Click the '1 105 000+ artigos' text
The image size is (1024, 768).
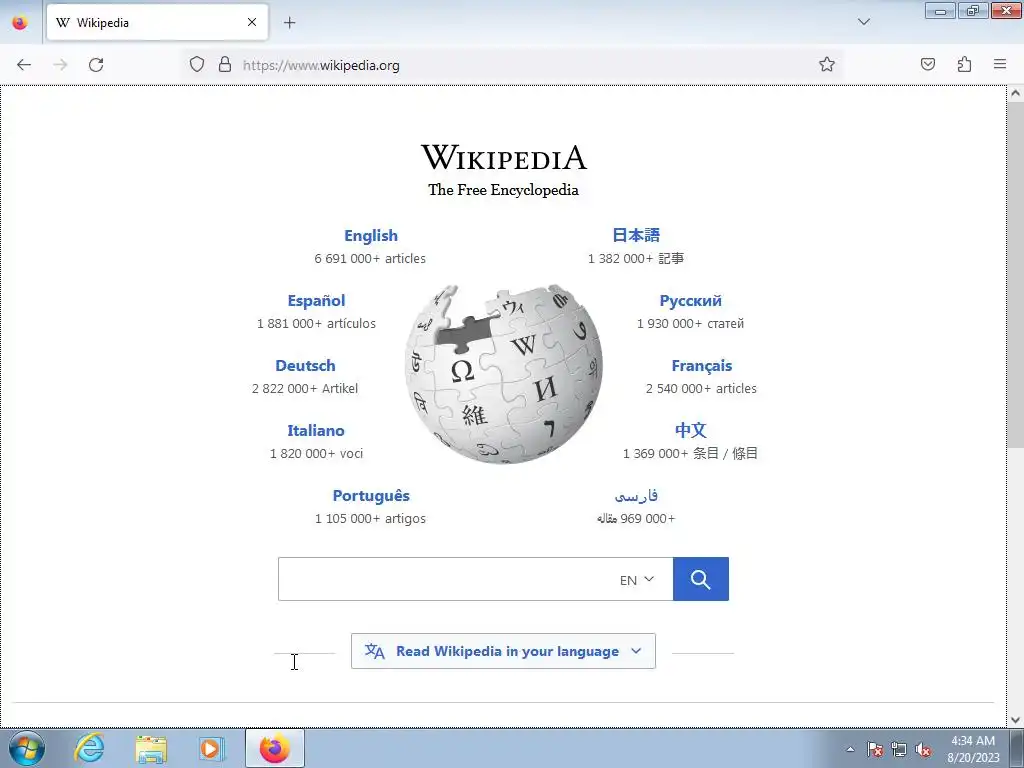coord(370,519)
